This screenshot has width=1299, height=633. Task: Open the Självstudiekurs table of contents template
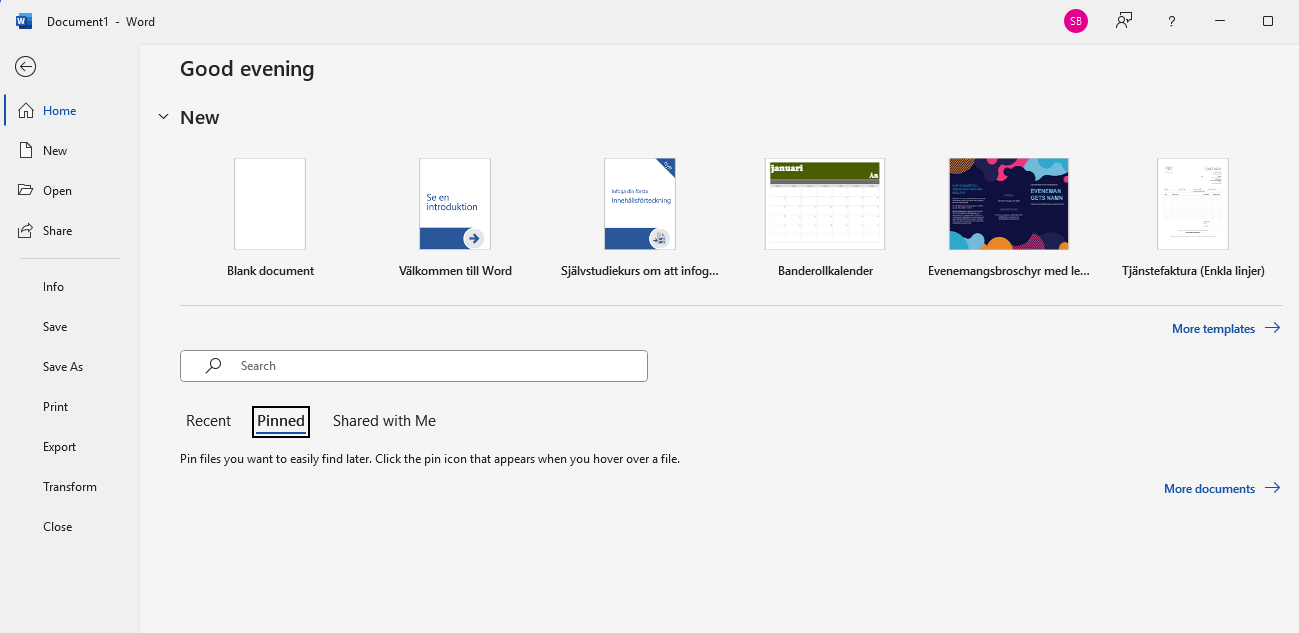(640, 204)
